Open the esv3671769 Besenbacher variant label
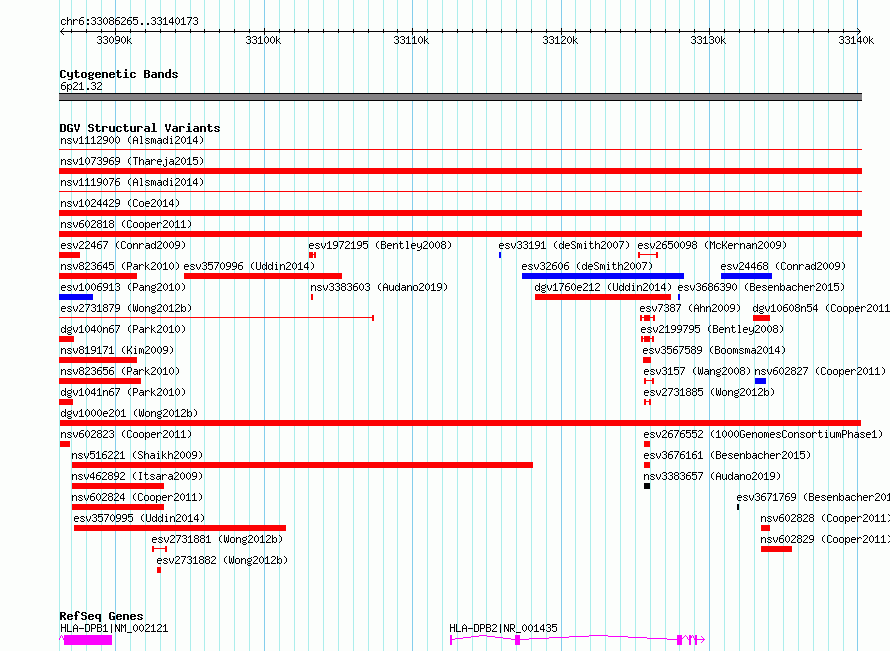The height and width of the screenshot is (651, 890). (813, 497)
